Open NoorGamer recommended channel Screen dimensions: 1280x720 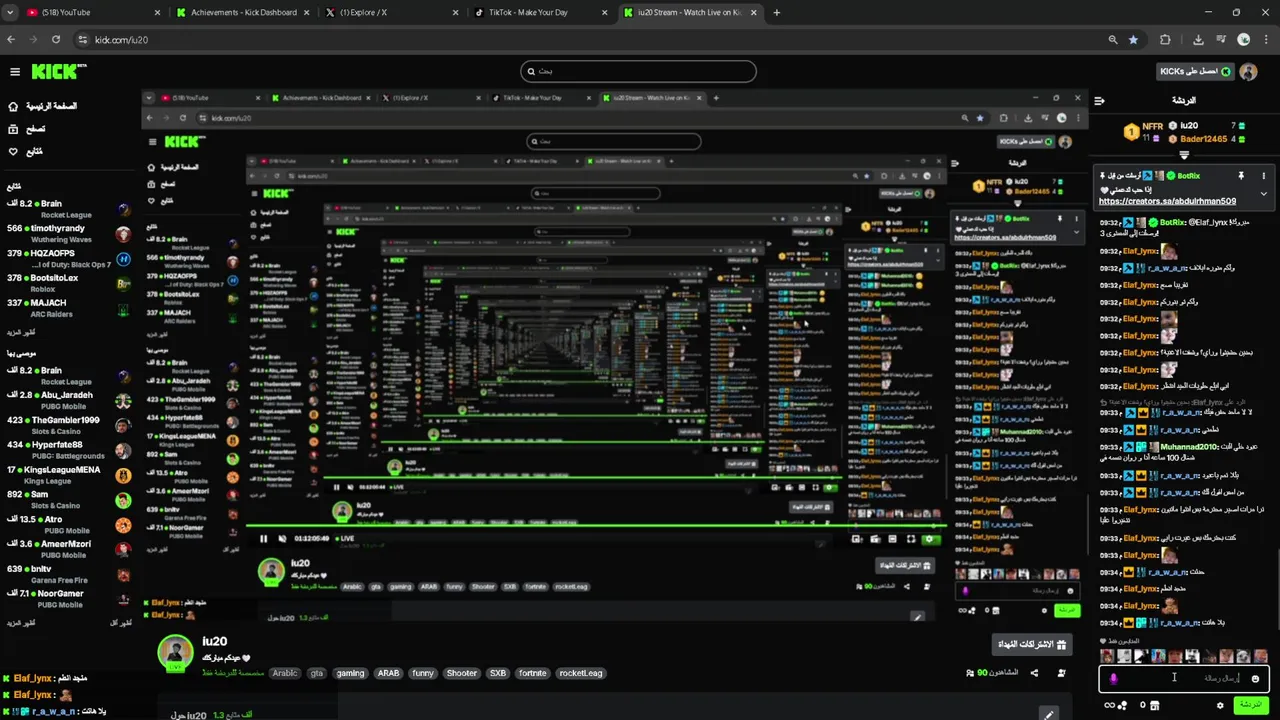69,599
